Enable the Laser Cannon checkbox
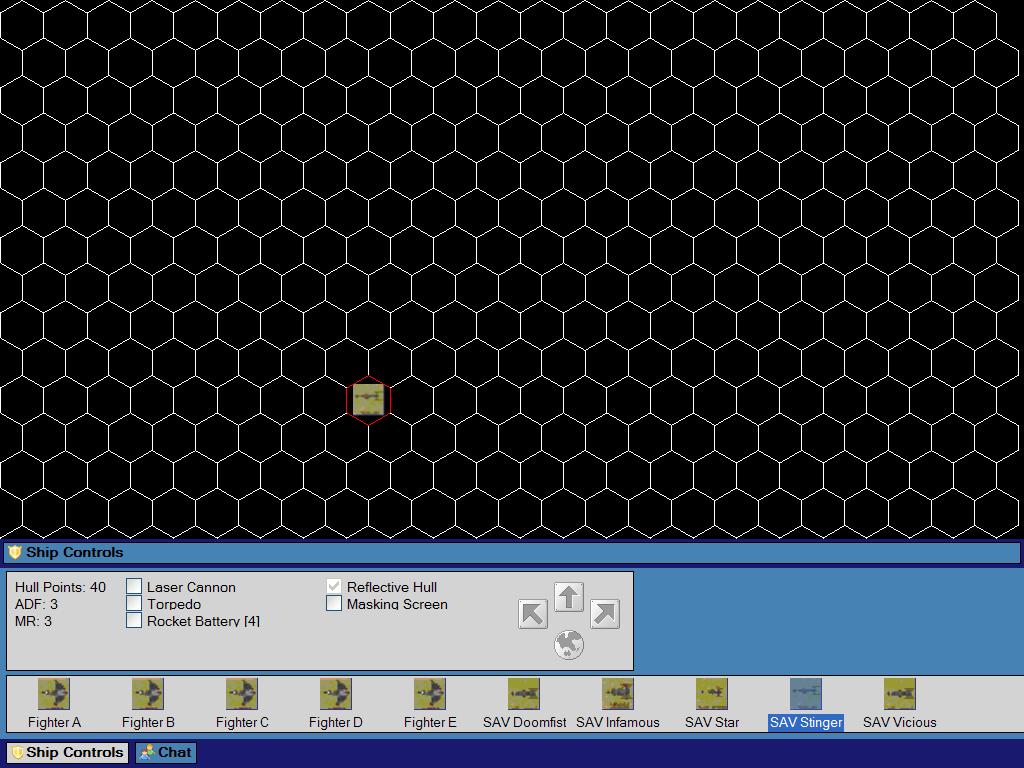1024x768 pixels. 134,586
